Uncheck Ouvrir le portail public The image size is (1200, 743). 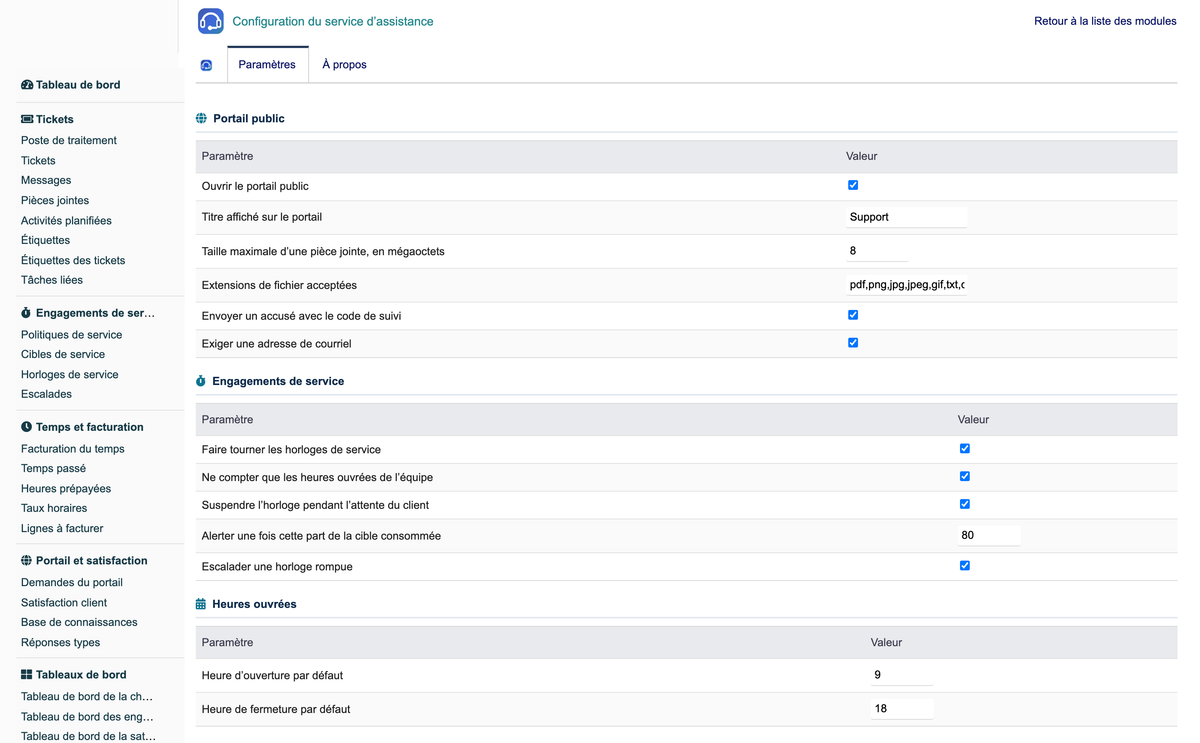click(853, 185)
